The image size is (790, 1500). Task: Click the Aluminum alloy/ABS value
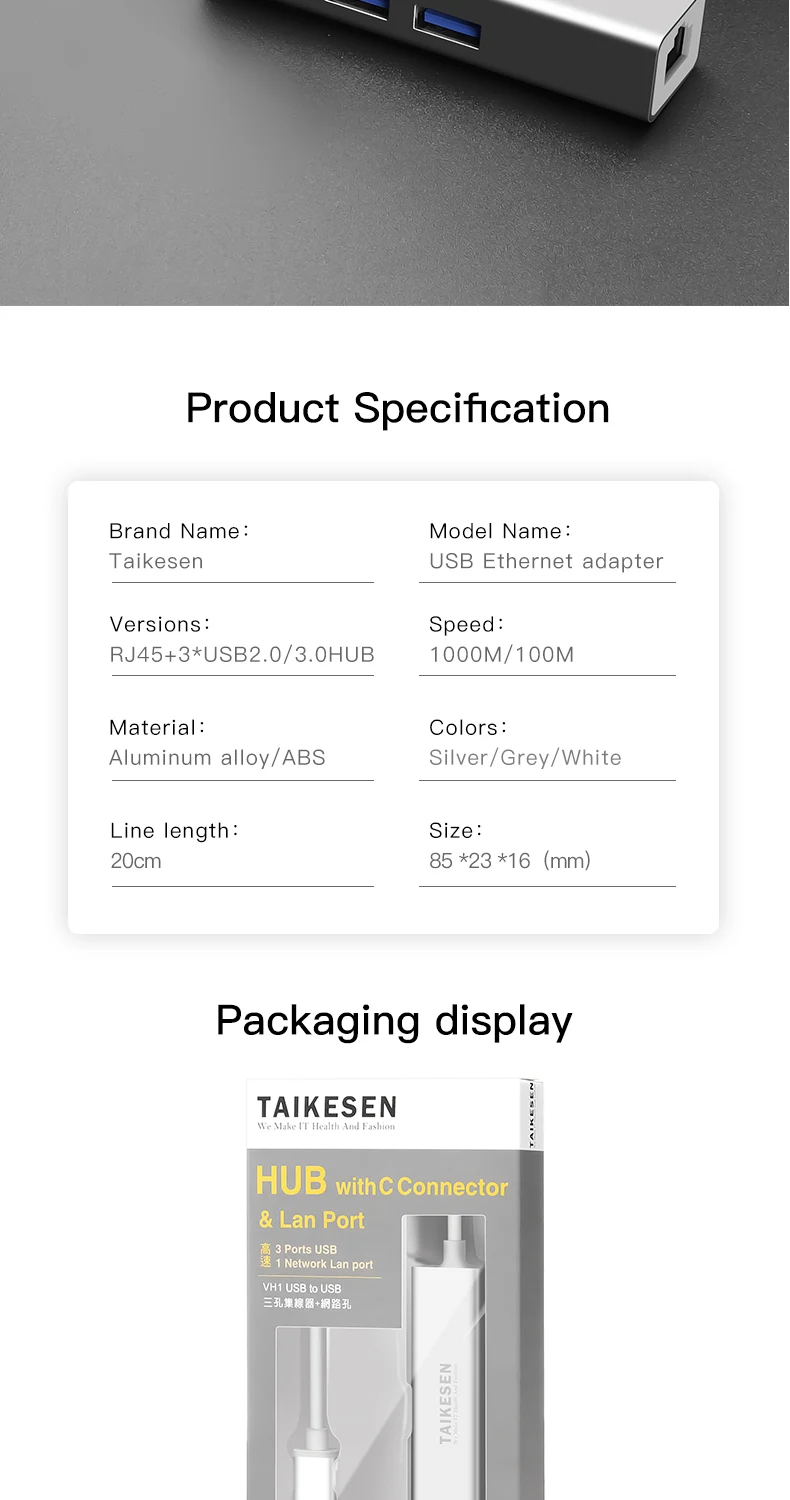(x=217, y=758)
